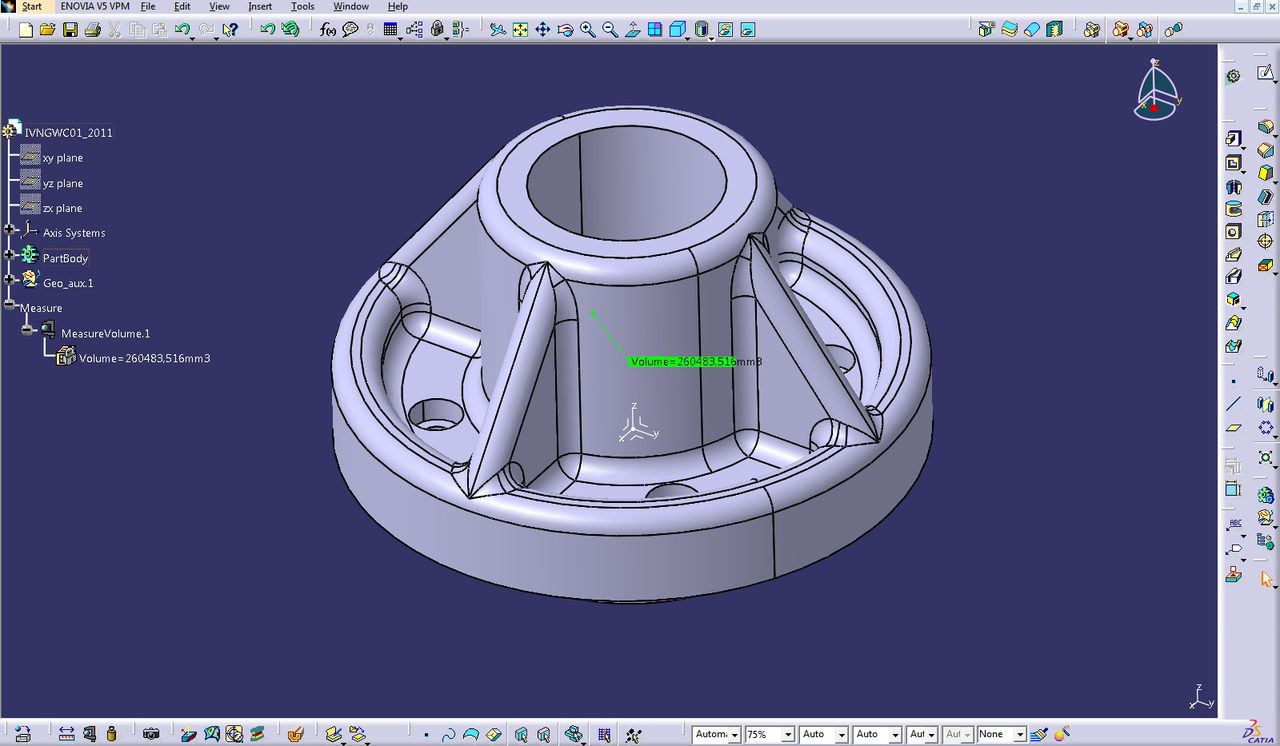This screenshot has width=1280, height=746.
Task: Click the Fit All In view icon
Action: [520, 30]
